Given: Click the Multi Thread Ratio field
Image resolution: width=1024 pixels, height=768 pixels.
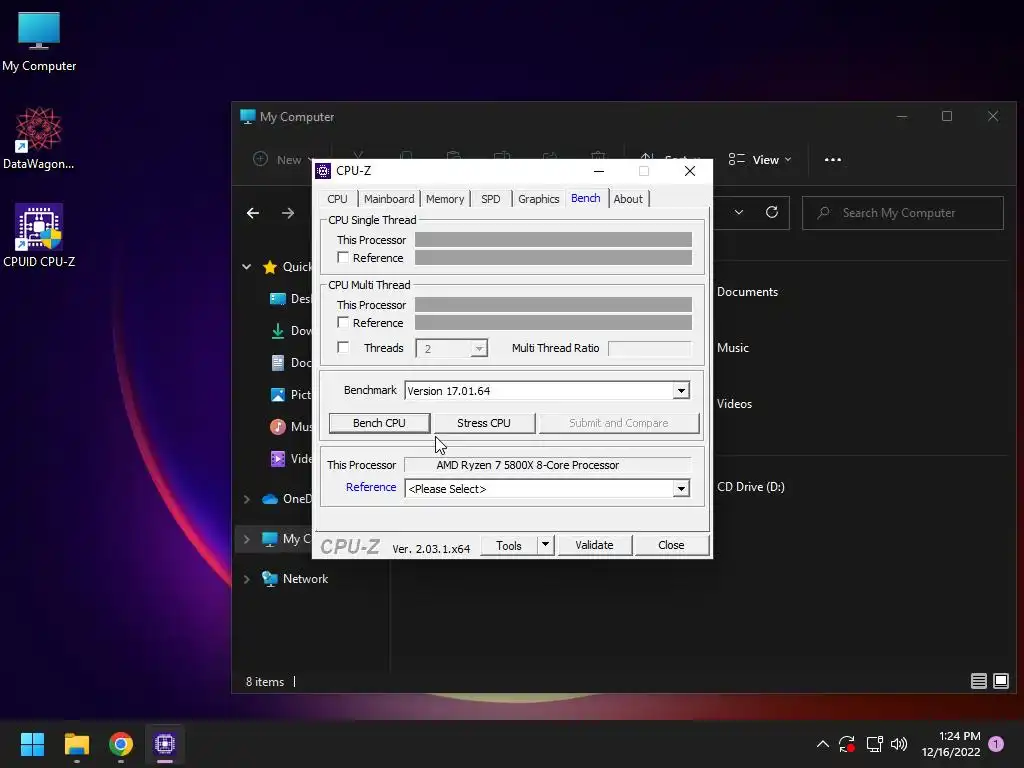Looking at the screenshot, I should click(649, 348).
